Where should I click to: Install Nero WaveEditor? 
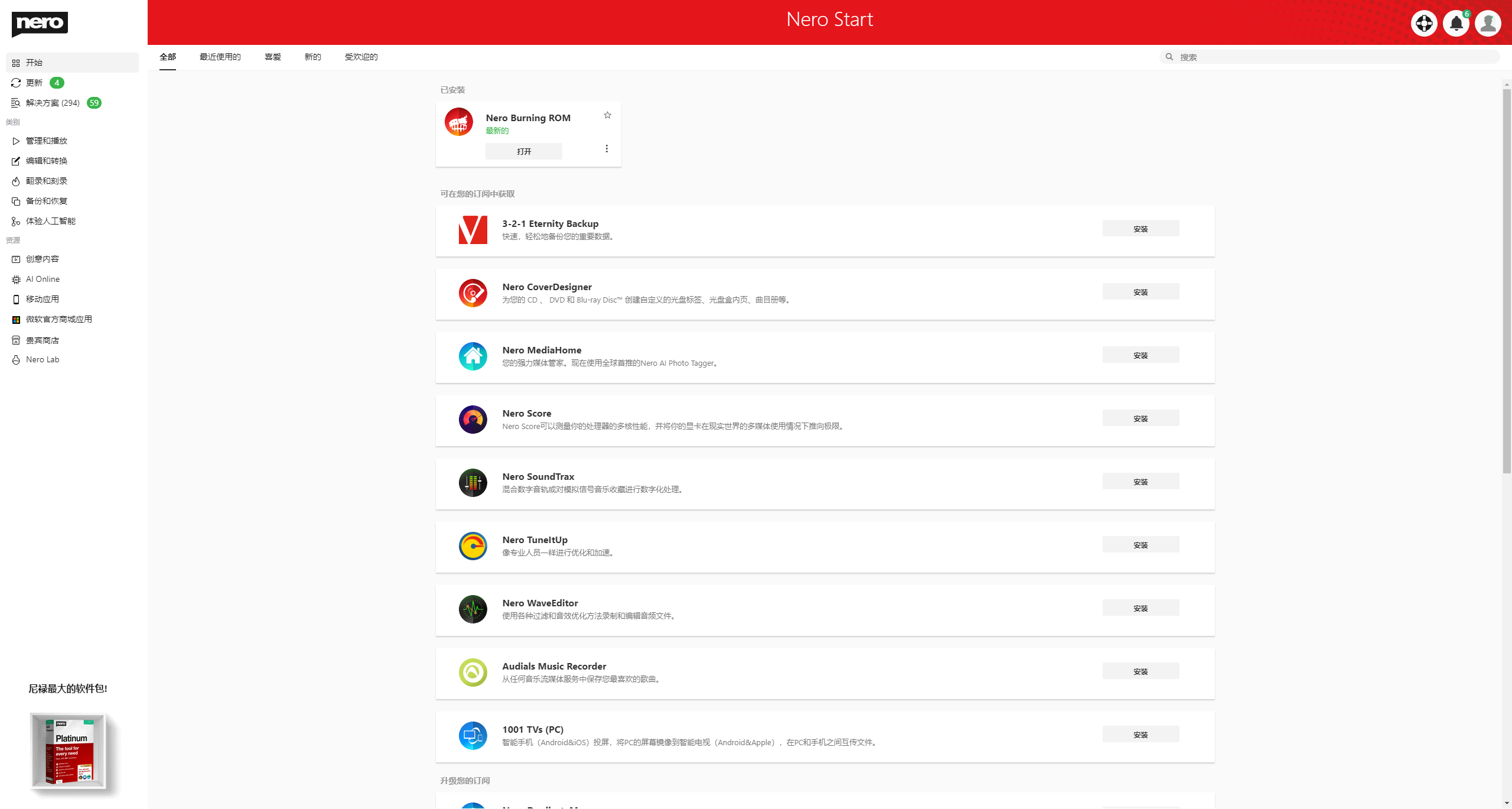point(1140,608)
